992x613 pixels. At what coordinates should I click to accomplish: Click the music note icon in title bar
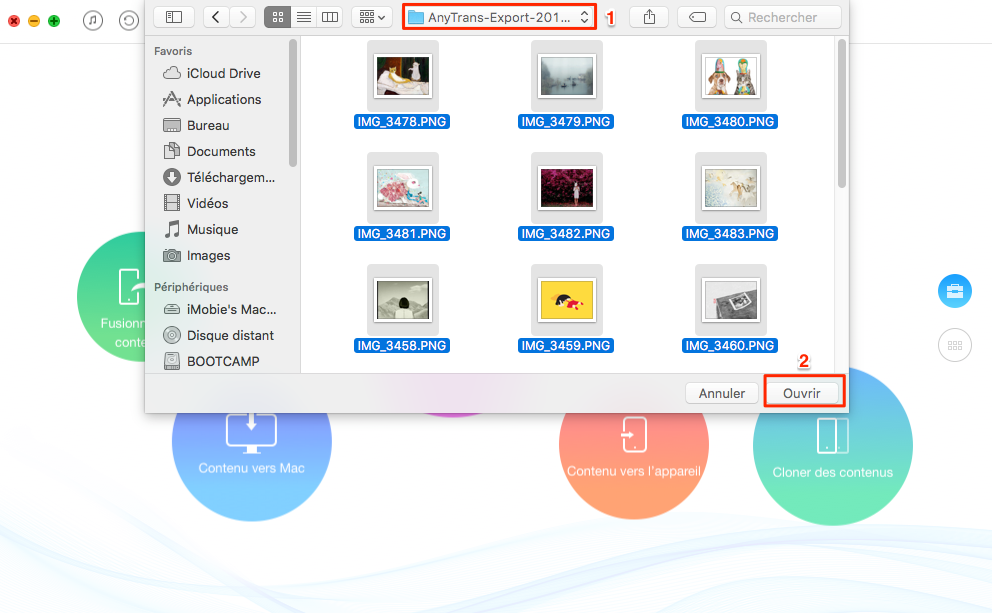(x=93, y=20)
